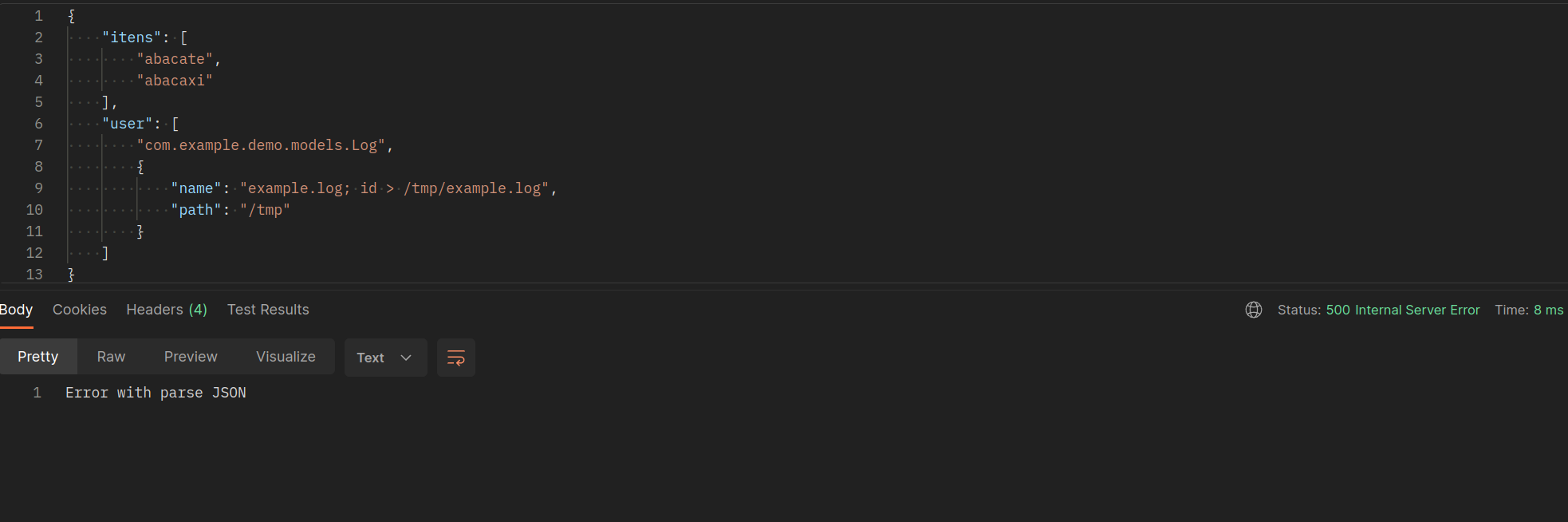Image resolution: width=1568 pixels, height=522 pixels.
Task: Open the Headers (4) tab
Action: point(167,310)
